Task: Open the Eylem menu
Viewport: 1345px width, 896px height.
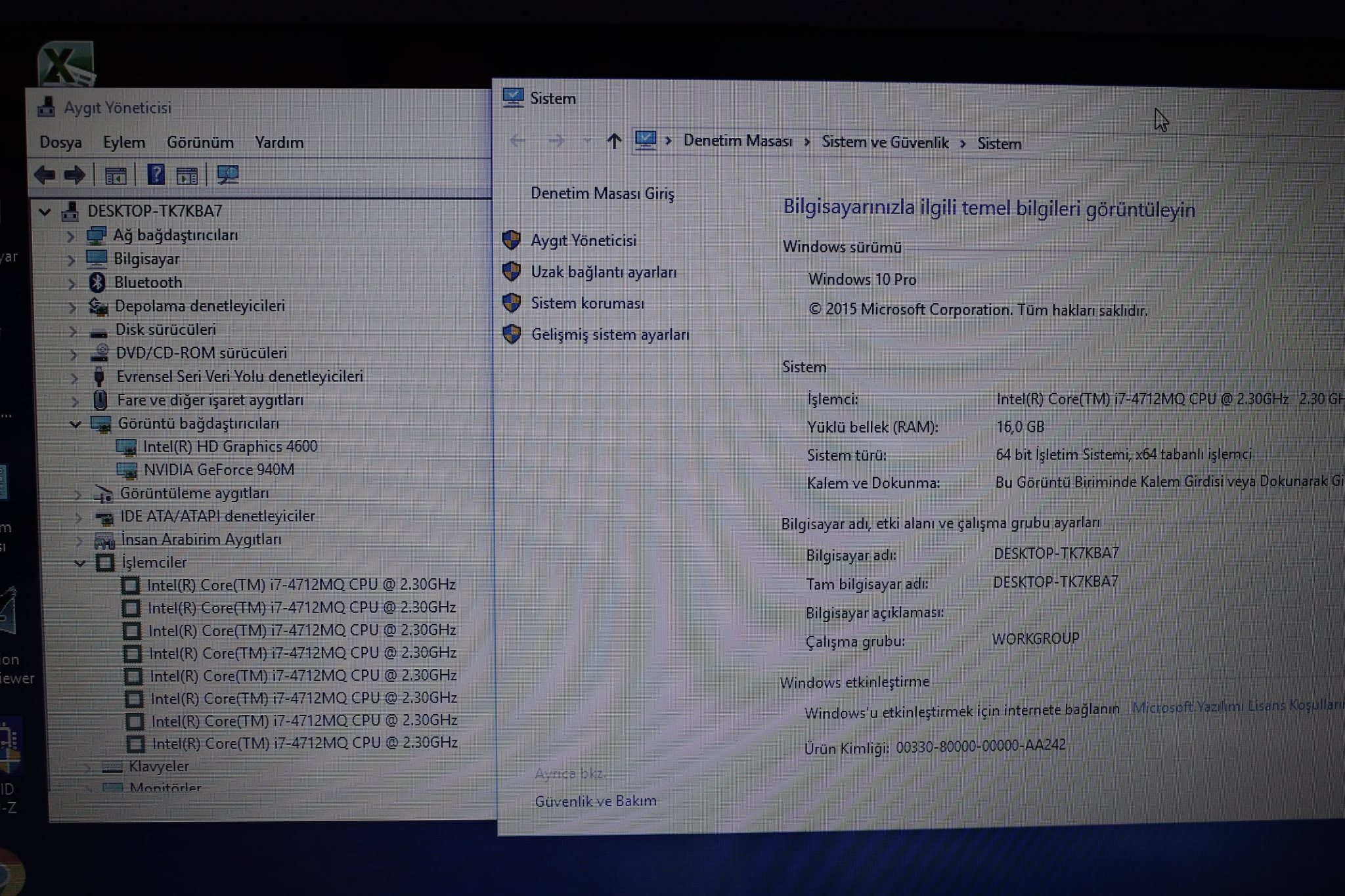Action: pyautogui.click(x=124, y=142)
